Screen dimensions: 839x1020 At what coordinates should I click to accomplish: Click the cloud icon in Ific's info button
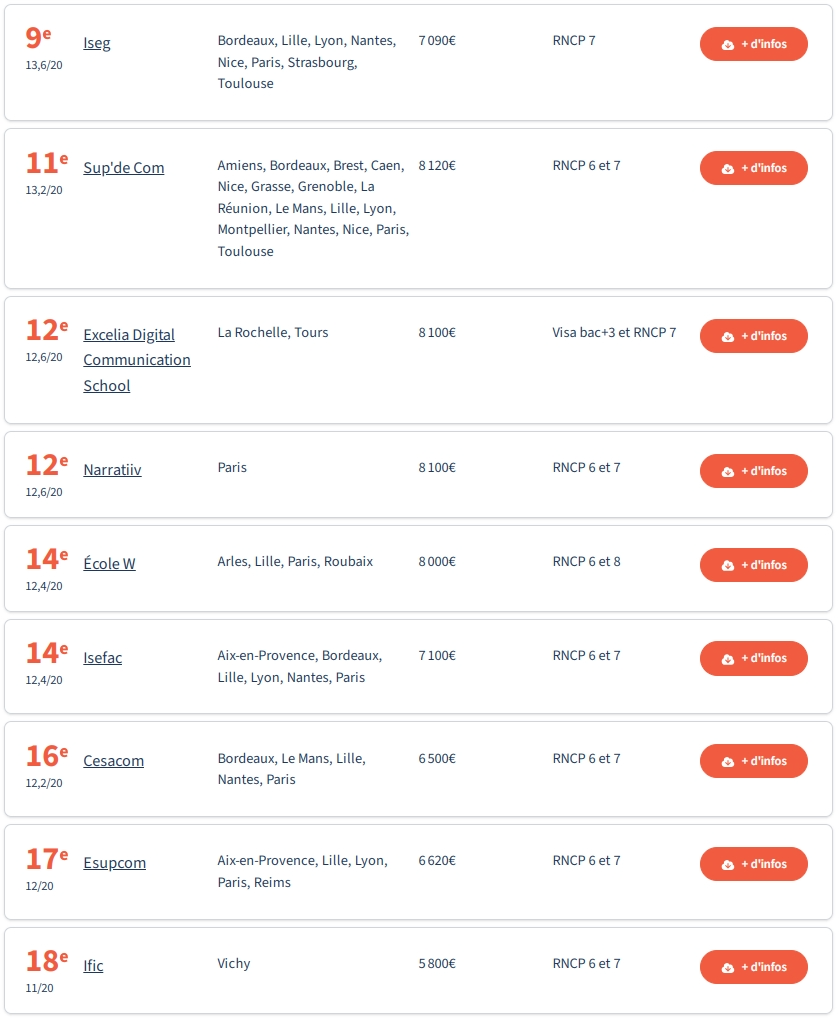coord(728,968)
